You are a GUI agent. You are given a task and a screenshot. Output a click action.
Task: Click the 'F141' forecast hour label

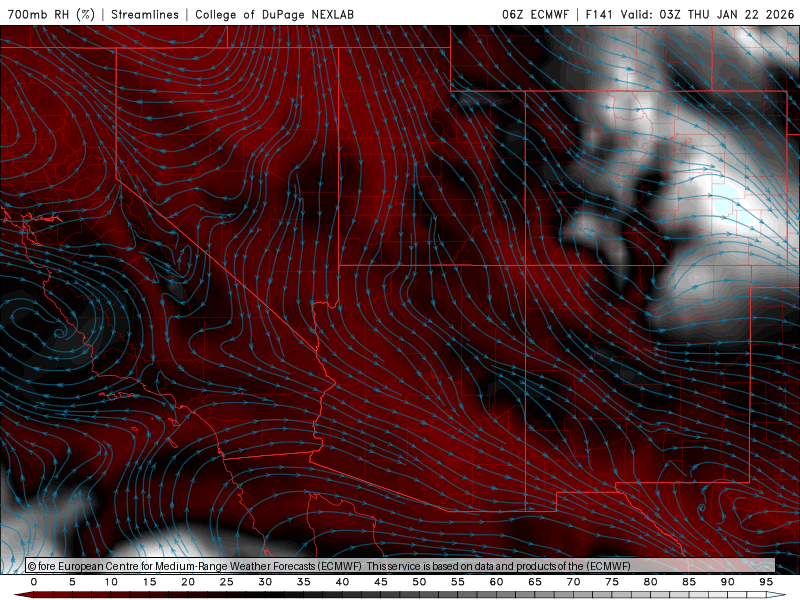(599, 14)
